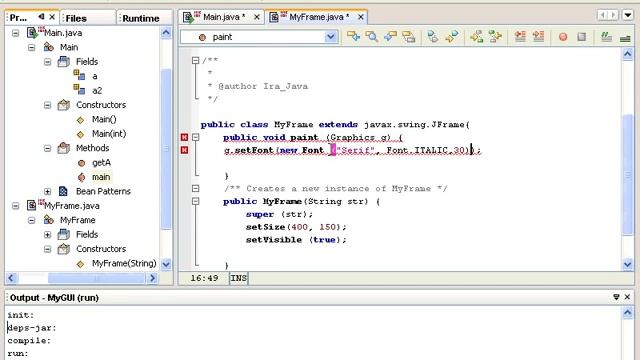The height and width of the screenshot is (360, 640).
Task: Click the shift line right toolbar icon
Action: 539,37
